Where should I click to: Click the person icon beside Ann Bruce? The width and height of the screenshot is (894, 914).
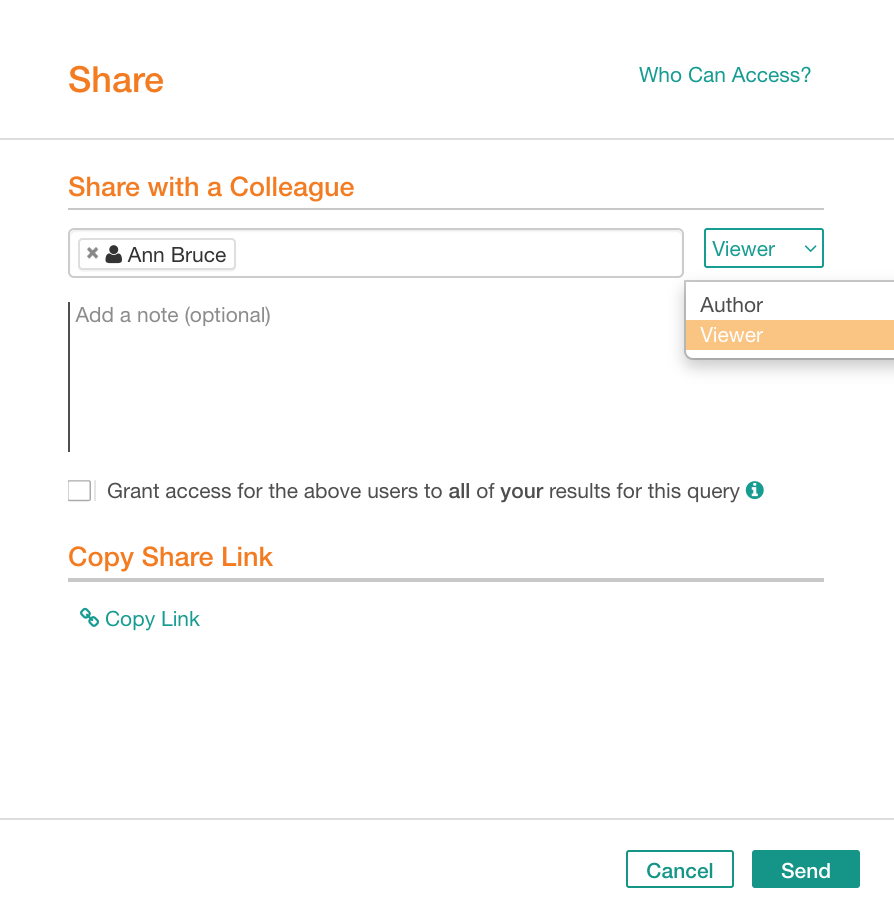(114, 254)
